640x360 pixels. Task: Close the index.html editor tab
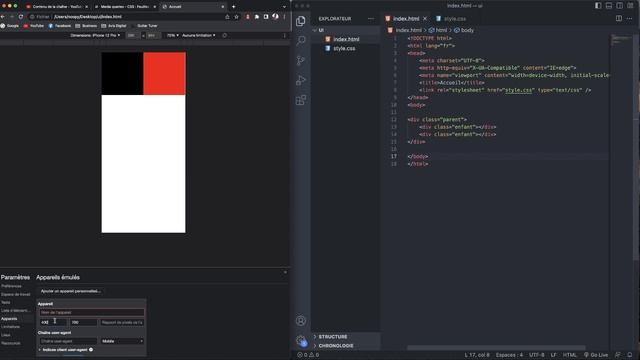tap(425, 19)
